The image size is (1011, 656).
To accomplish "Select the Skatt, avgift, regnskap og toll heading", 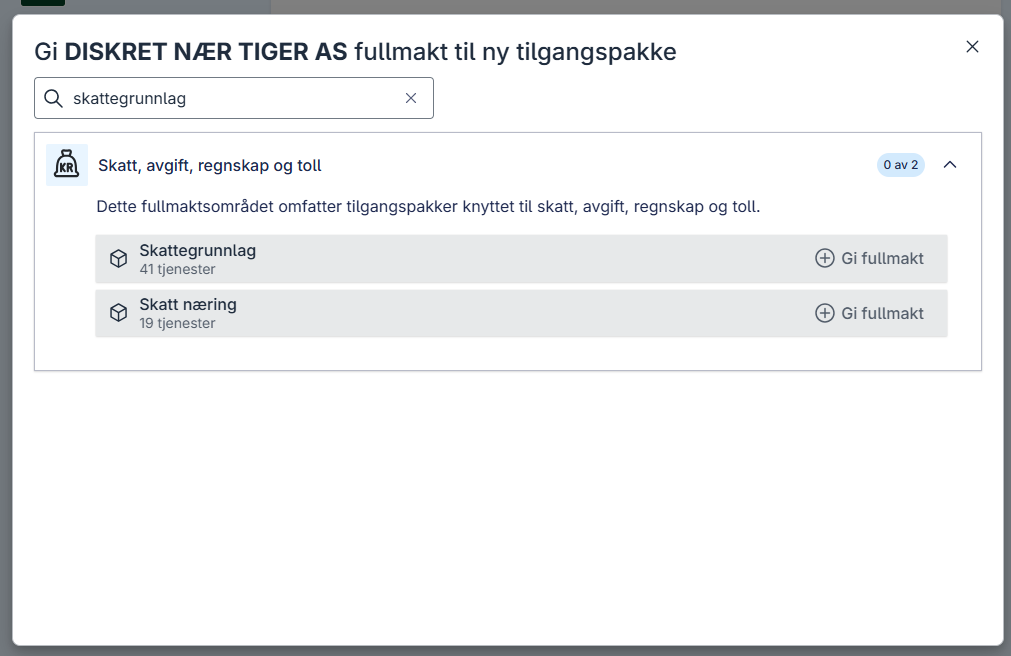I will click(207, 164).
